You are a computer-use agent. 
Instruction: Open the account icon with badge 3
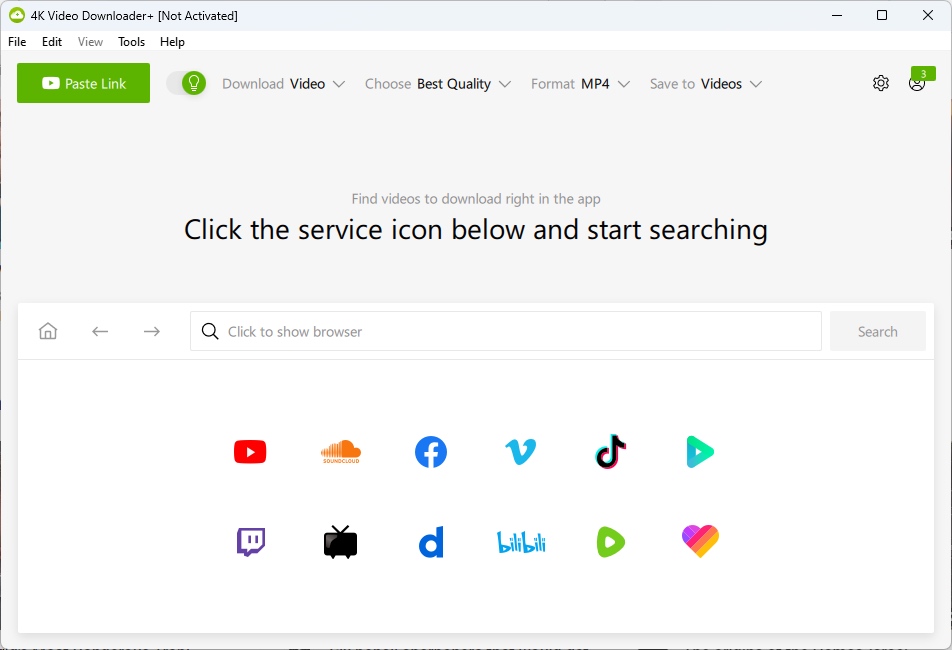pyautogui.click(x=917, y=84)
